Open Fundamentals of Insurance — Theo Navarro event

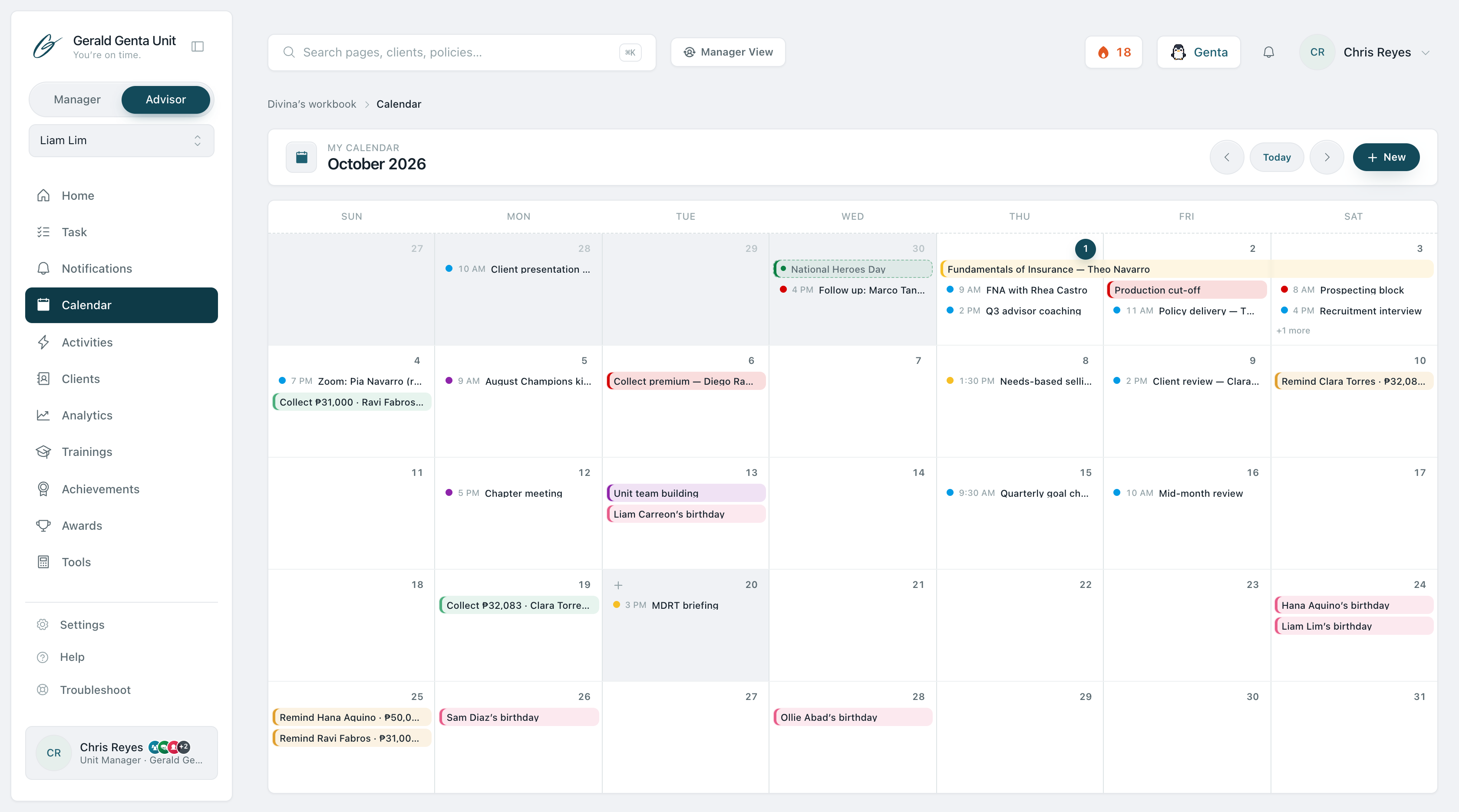click(1187, 269)
